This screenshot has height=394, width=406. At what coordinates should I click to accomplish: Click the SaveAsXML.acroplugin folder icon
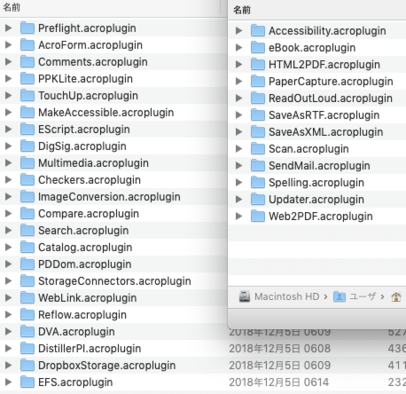coord(258,132)
